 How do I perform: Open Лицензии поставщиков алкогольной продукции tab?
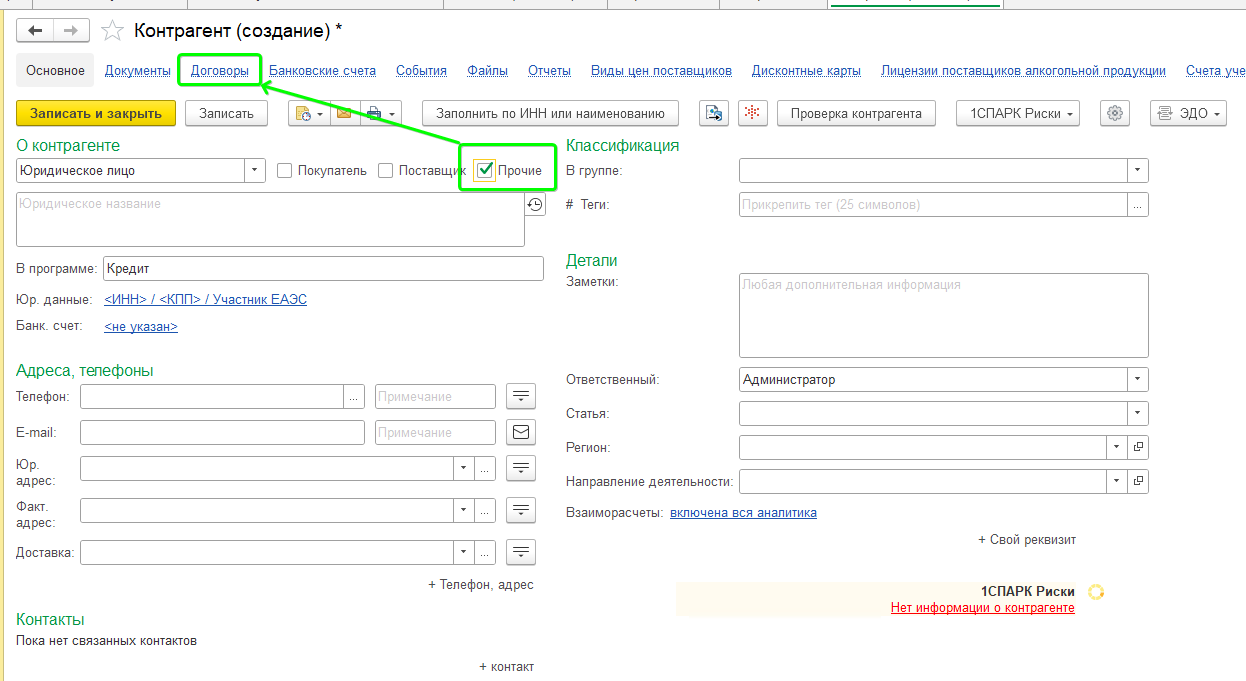click(1023, 71)
